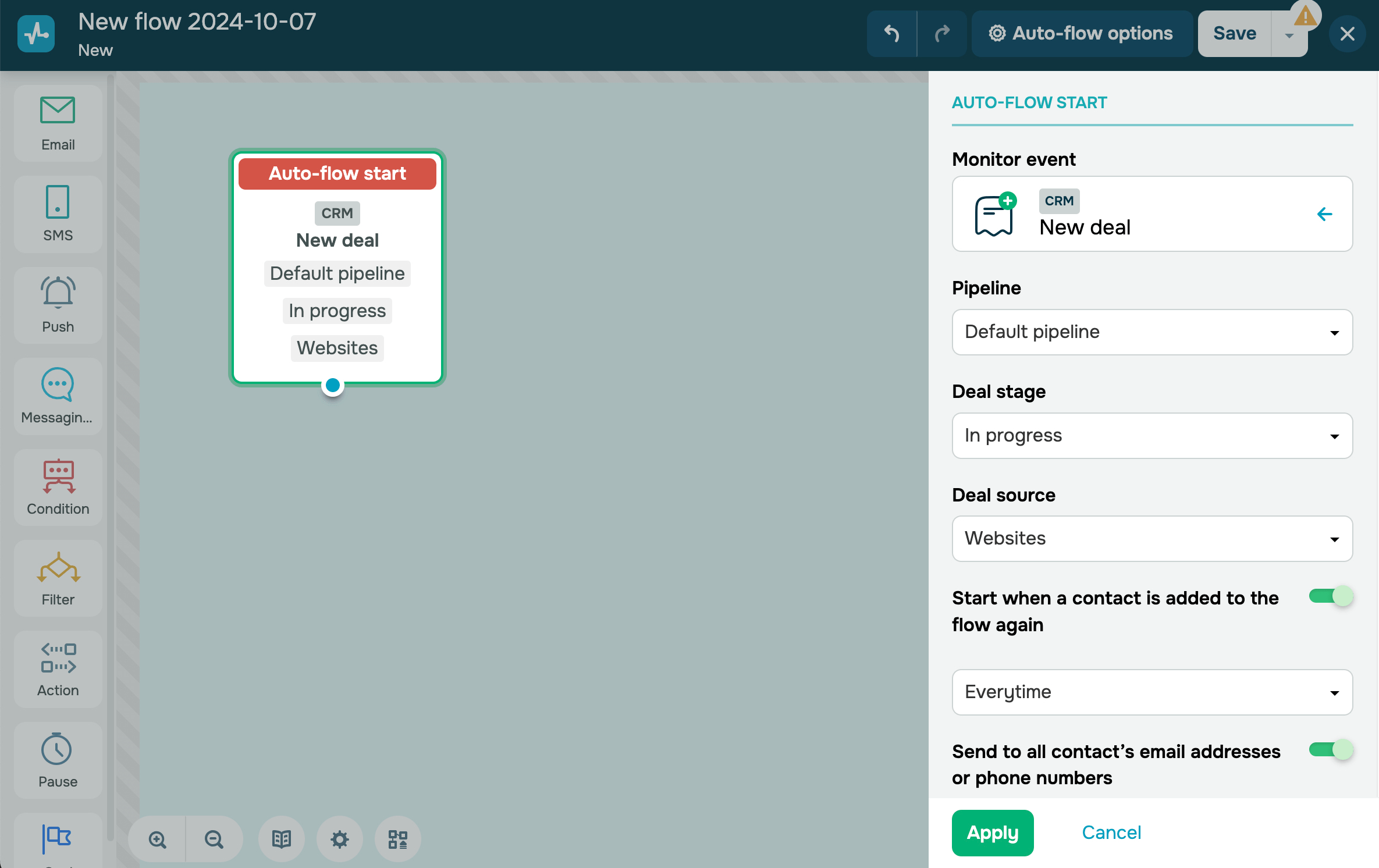Viewport: 1379px width, 868px height.
Task: Open the Deal source dropdown
Action: pos(1152,539)
